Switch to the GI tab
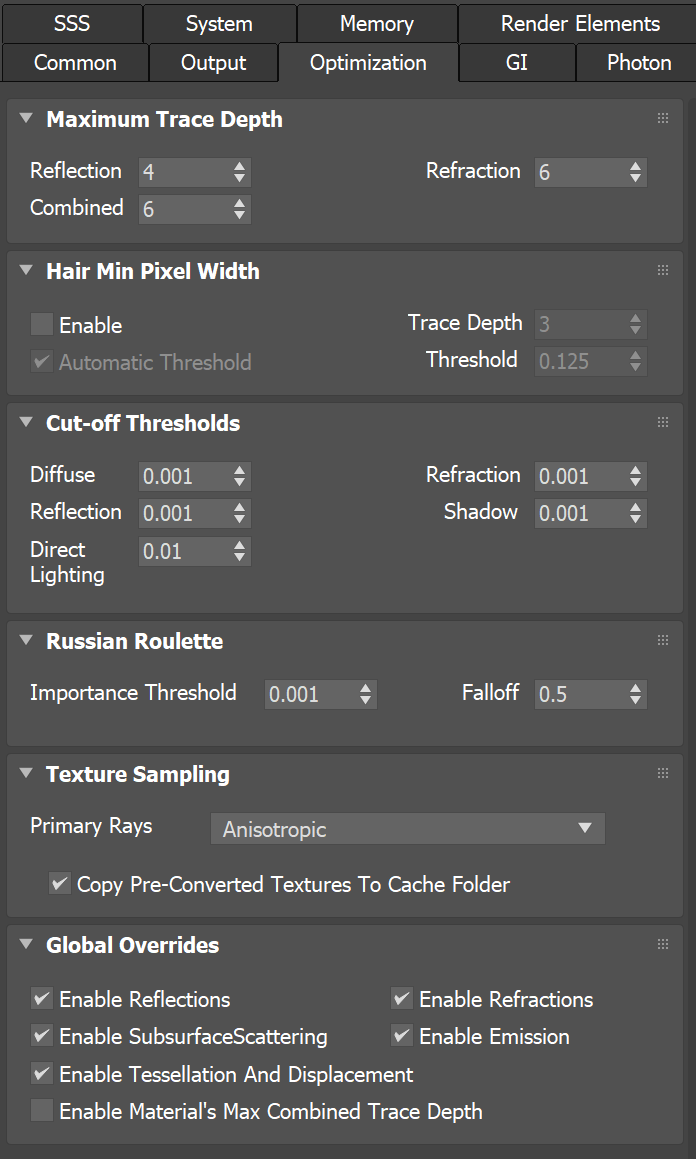 click(x=516, y=63)
